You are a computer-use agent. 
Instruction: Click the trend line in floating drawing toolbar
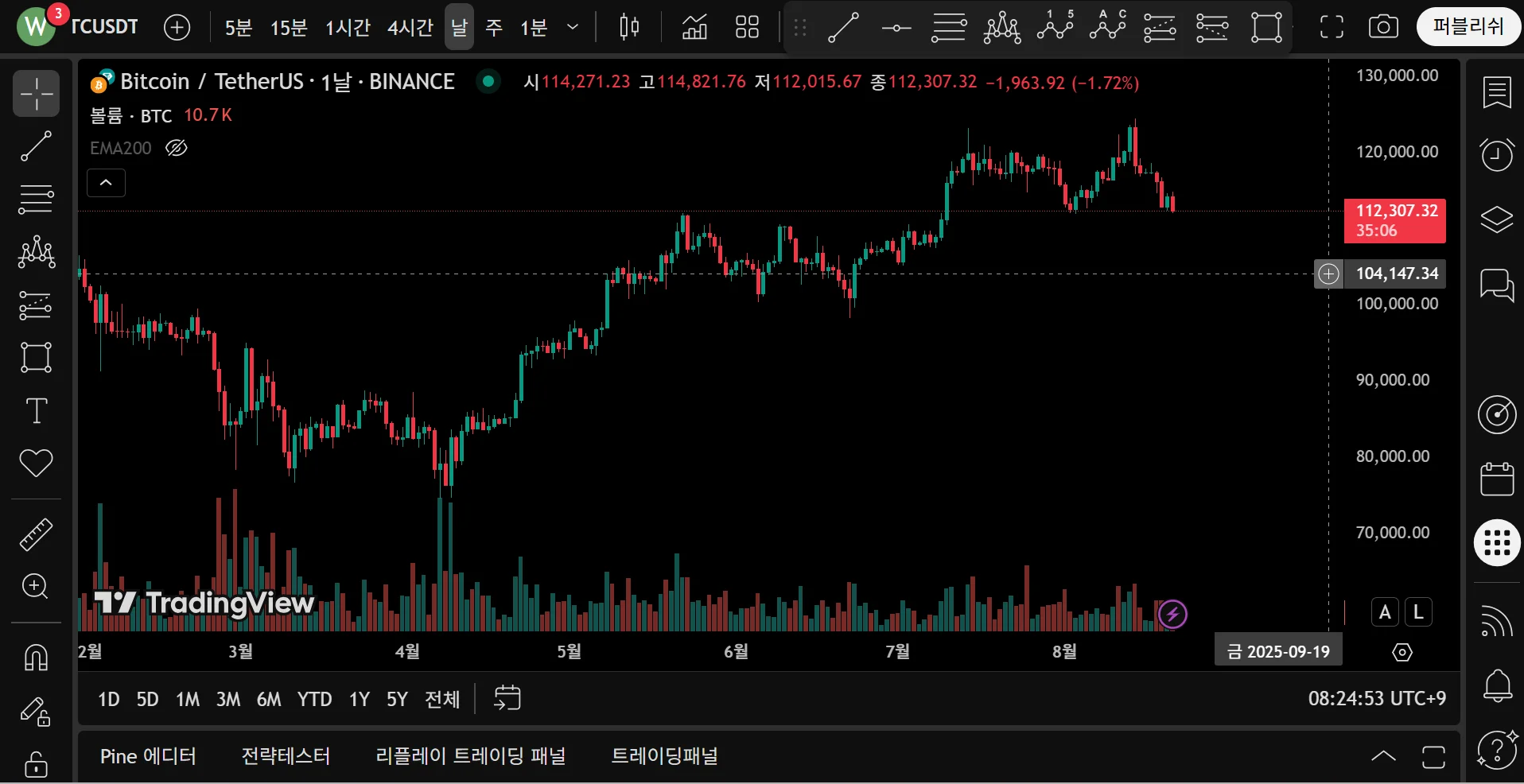point(843,28)
